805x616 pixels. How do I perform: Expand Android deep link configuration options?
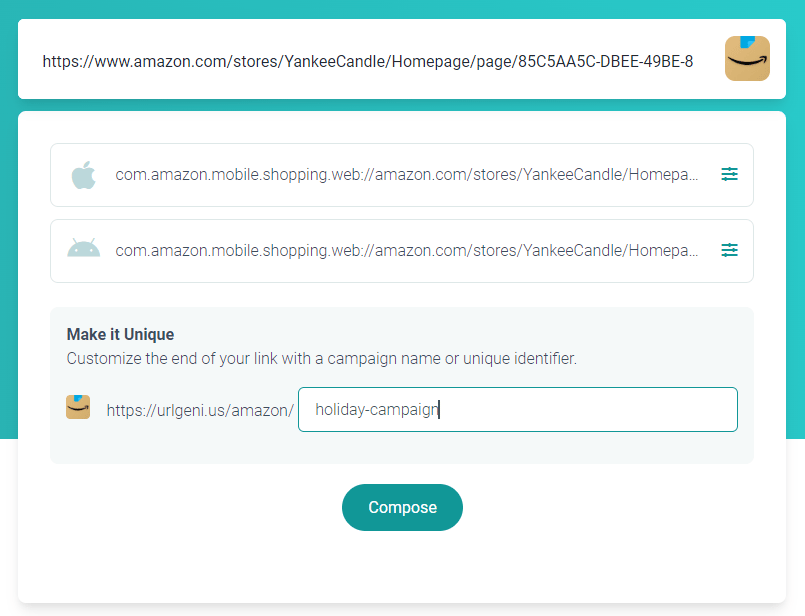coord(729,250)
